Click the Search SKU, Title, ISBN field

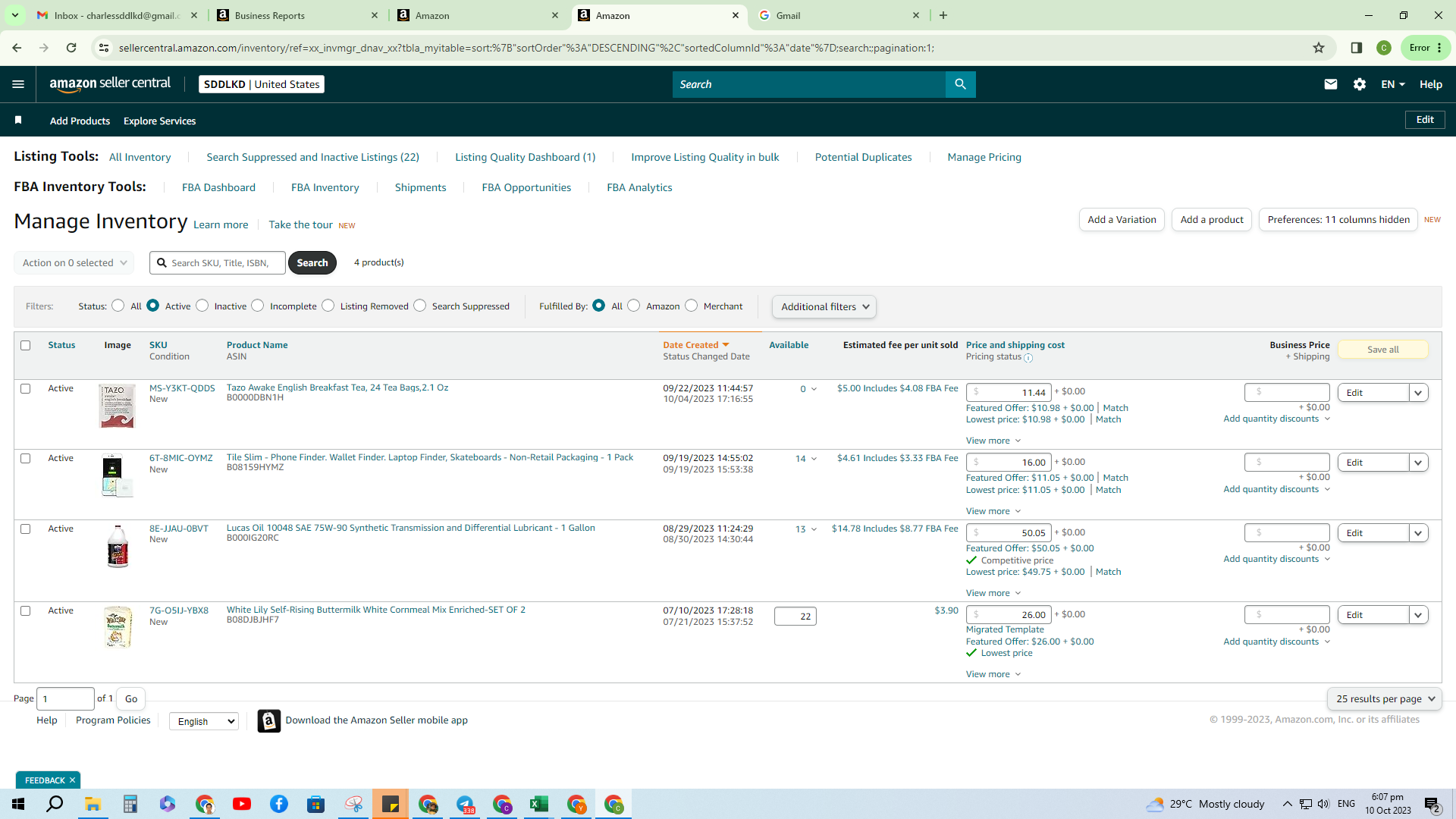tap(218, 262)
